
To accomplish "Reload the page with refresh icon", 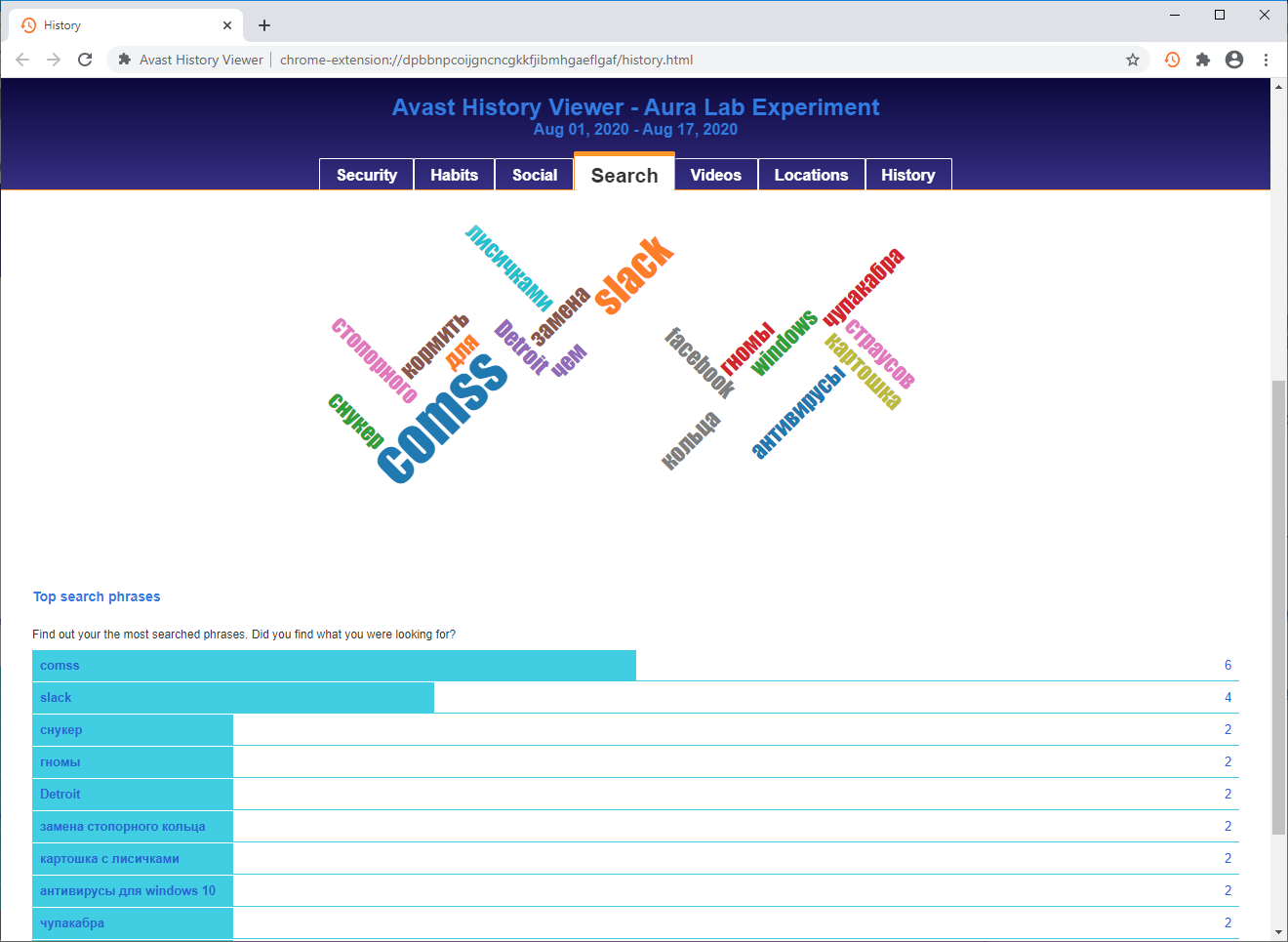I will point(85,60).
